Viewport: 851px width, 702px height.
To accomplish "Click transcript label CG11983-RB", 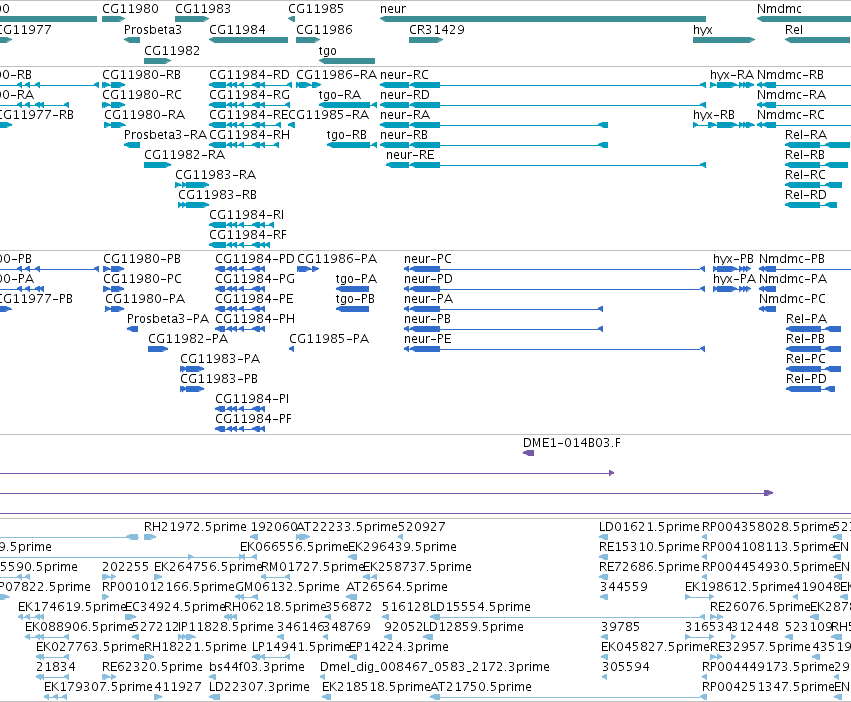I will pos(218,195).
